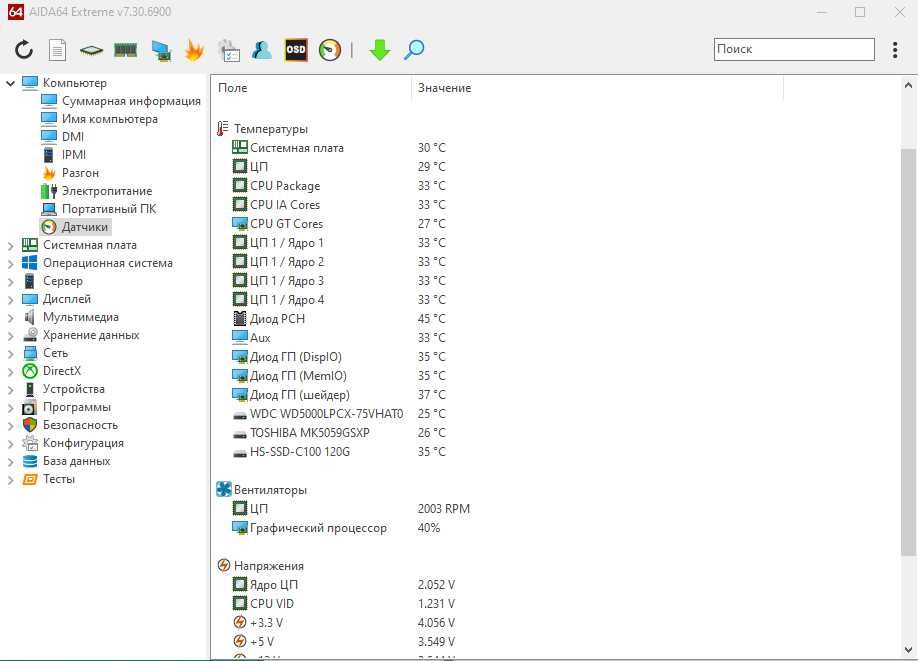The width and height of the screenshot is (918, 661).
Task: Collapse the Компьютер tree node
Action: click(10, 83)
